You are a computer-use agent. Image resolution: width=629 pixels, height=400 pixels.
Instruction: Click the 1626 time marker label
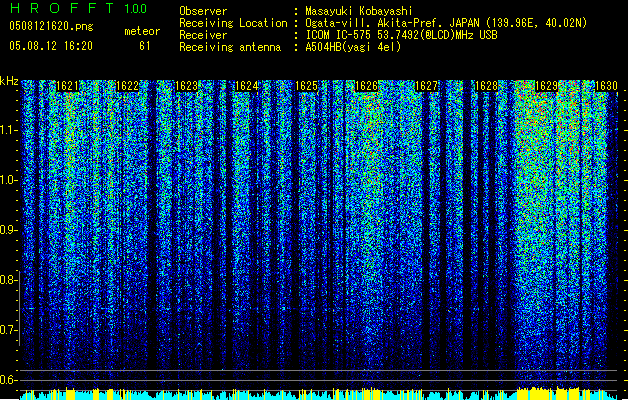367,86
